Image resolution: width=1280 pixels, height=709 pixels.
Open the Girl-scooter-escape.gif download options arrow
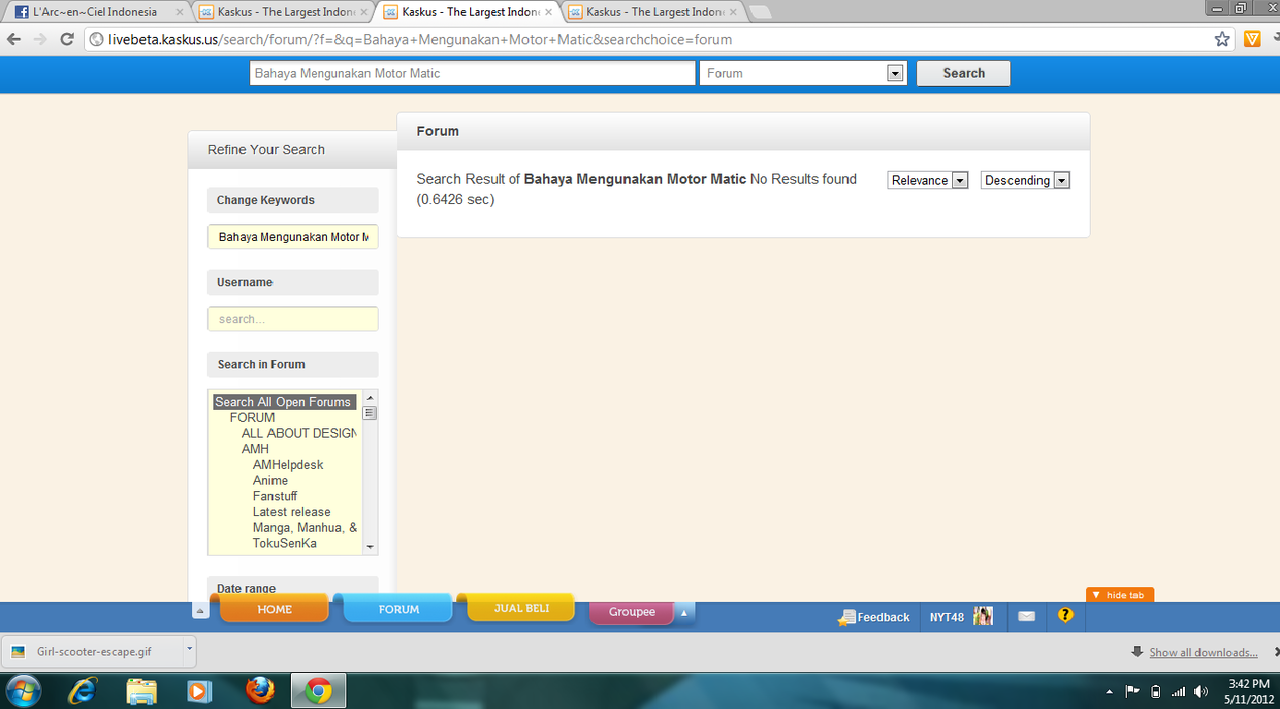pyautogui.click(x=188, y=650)
